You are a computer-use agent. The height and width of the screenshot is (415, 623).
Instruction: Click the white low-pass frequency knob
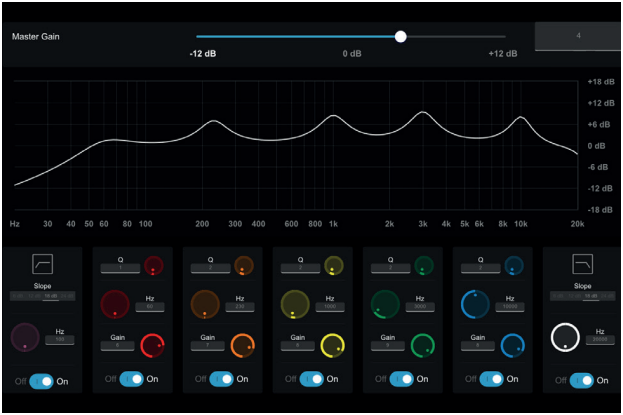pyautogui.click(x=565, y=338)
